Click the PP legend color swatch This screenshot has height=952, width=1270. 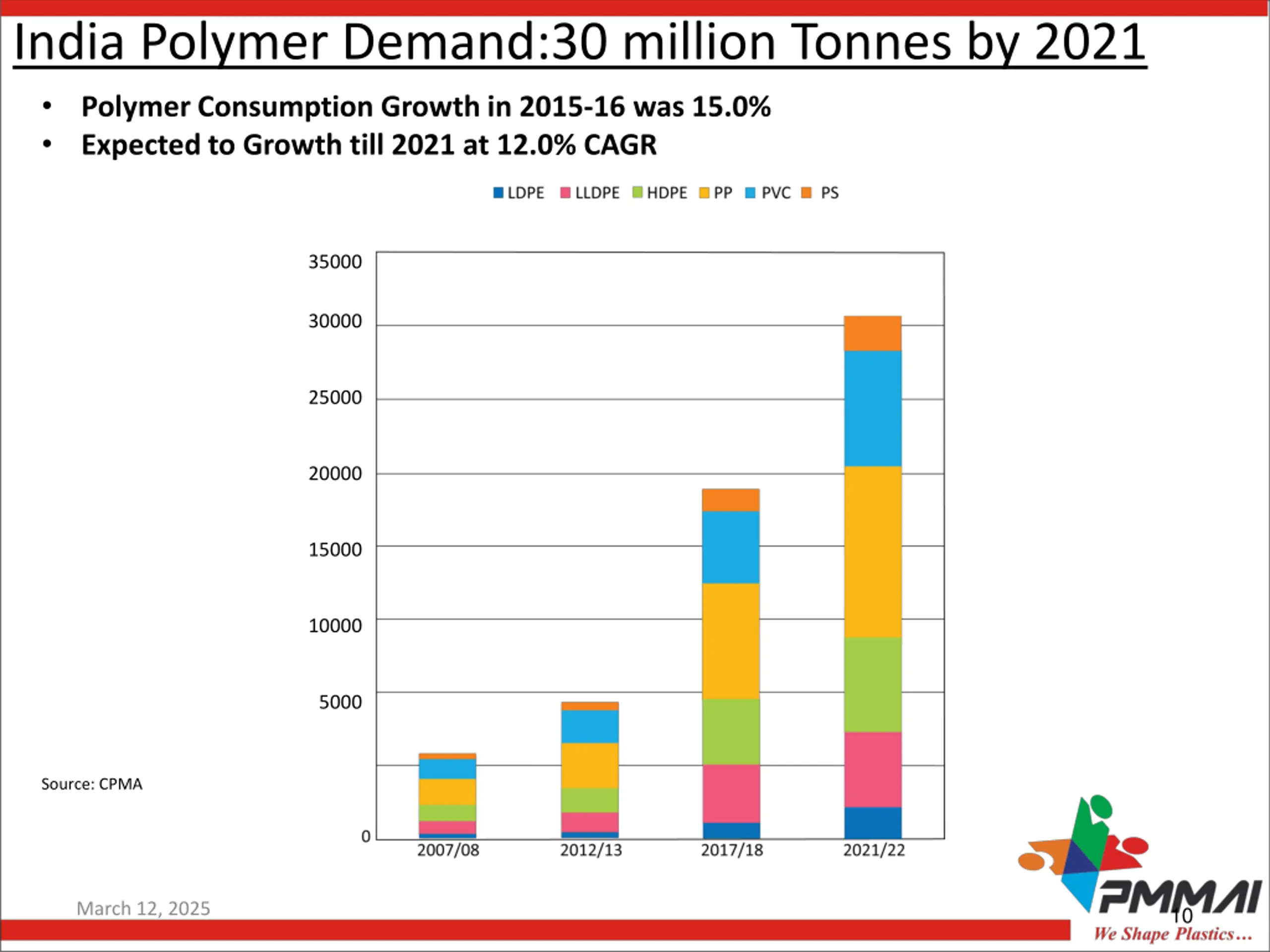point(704,193)
